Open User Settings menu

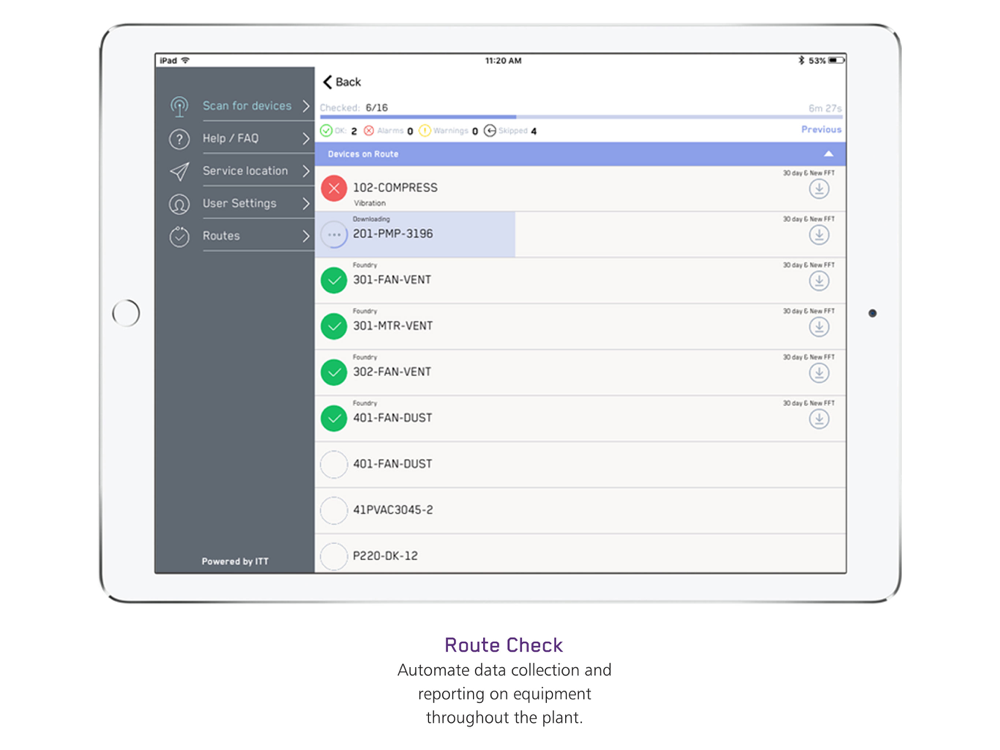(239, 203)
